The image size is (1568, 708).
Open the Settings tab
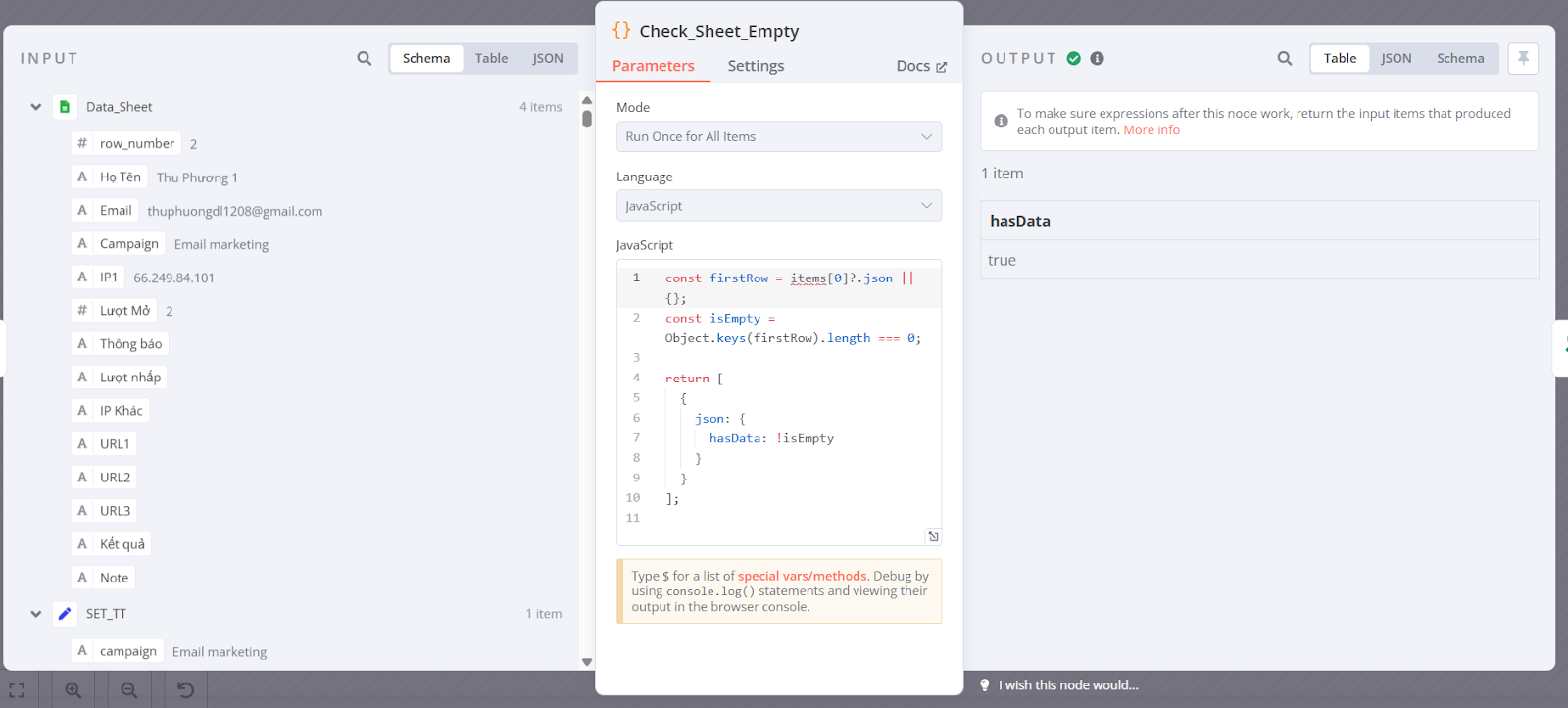pyautogui.click(x=756, y=66)
